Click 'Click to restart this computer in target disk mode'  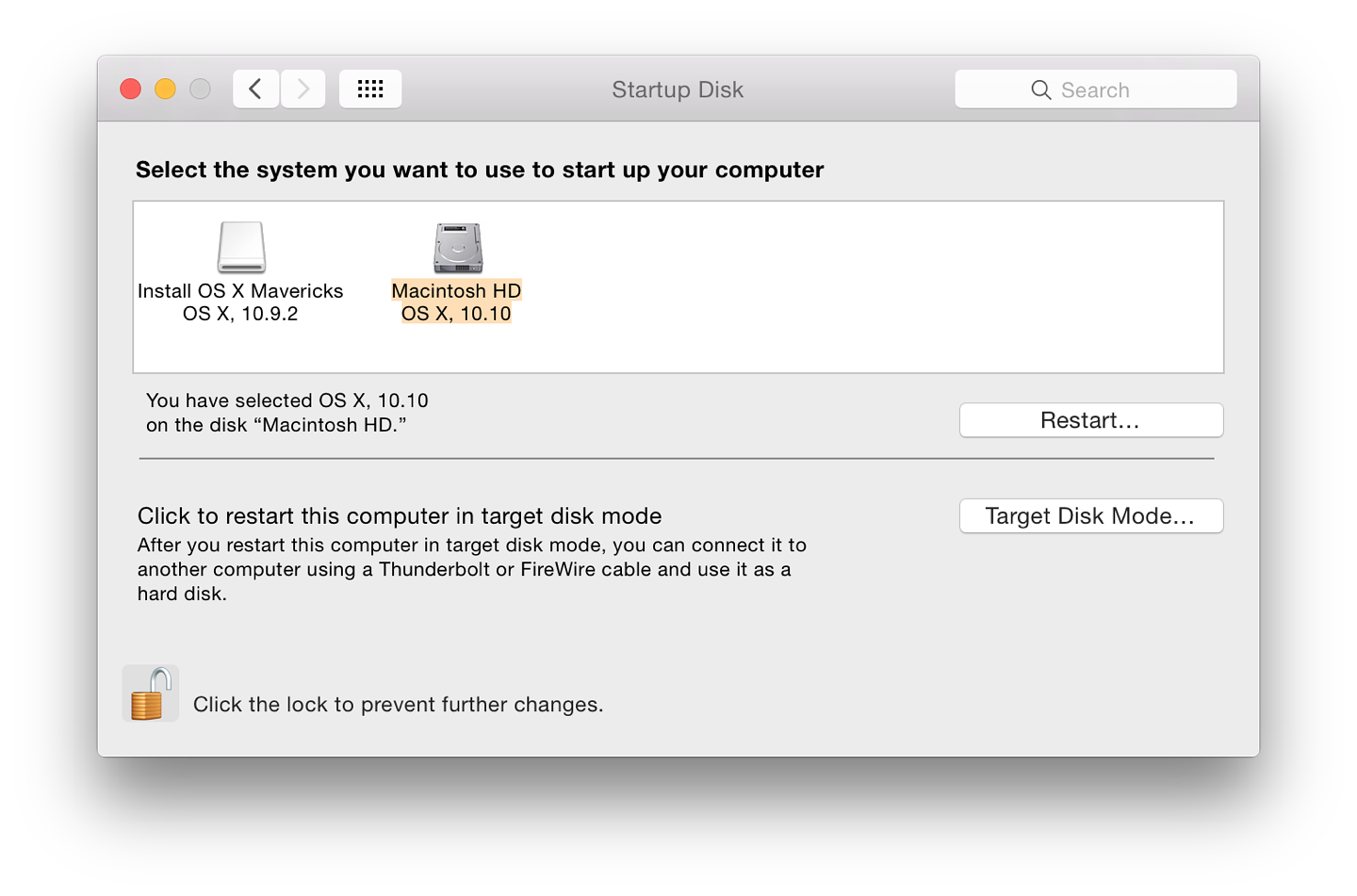(x=400, y=516)
